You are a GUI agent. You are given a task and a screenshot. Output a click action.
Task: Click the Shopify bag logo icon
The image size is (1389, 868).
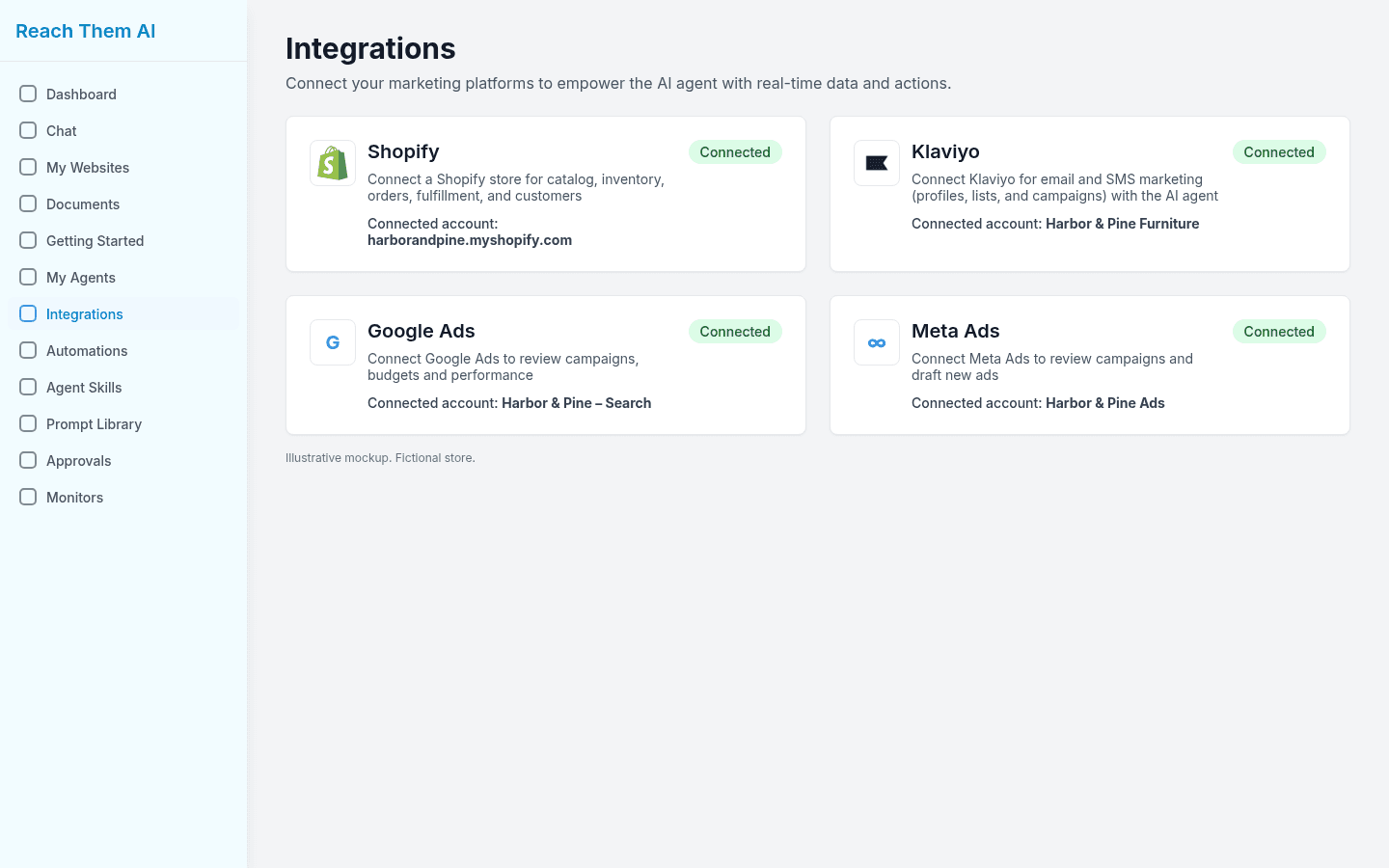[333, 163]
